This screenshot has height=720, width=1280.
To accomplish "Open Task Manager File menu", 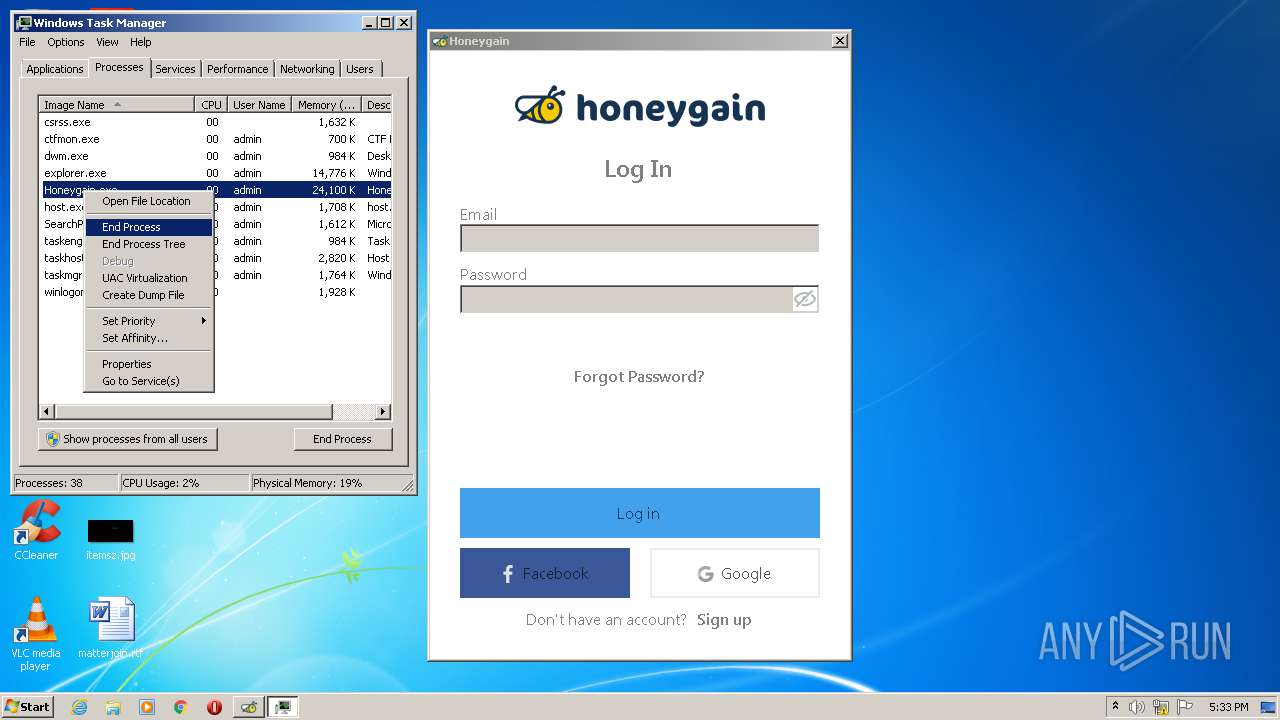I will (x=27, y=42).
